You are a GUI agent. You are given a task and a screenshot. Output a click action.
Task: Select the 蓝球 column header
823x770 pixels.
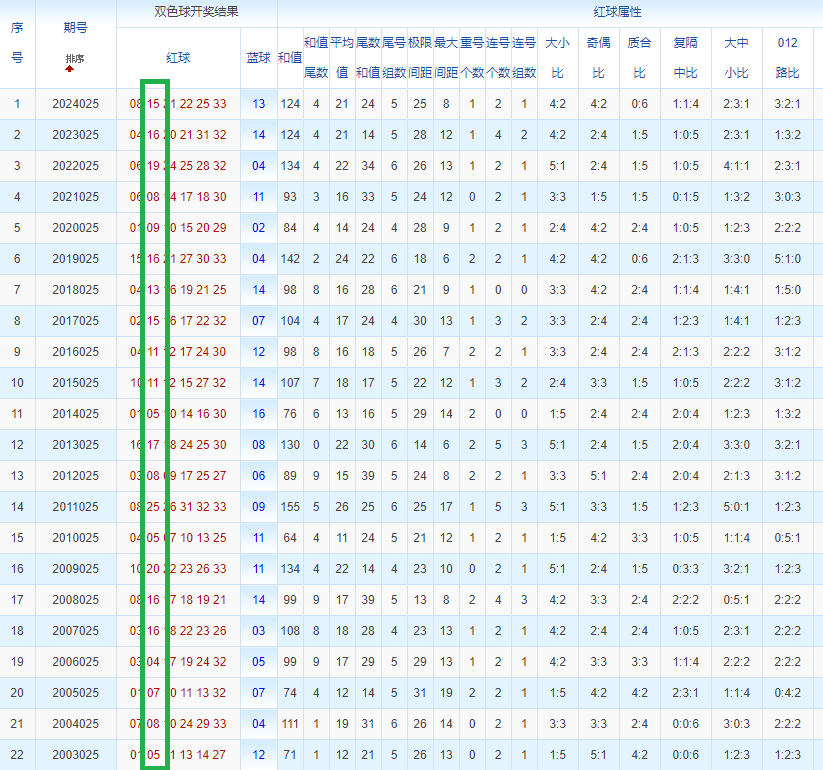(x=258, y=58)
